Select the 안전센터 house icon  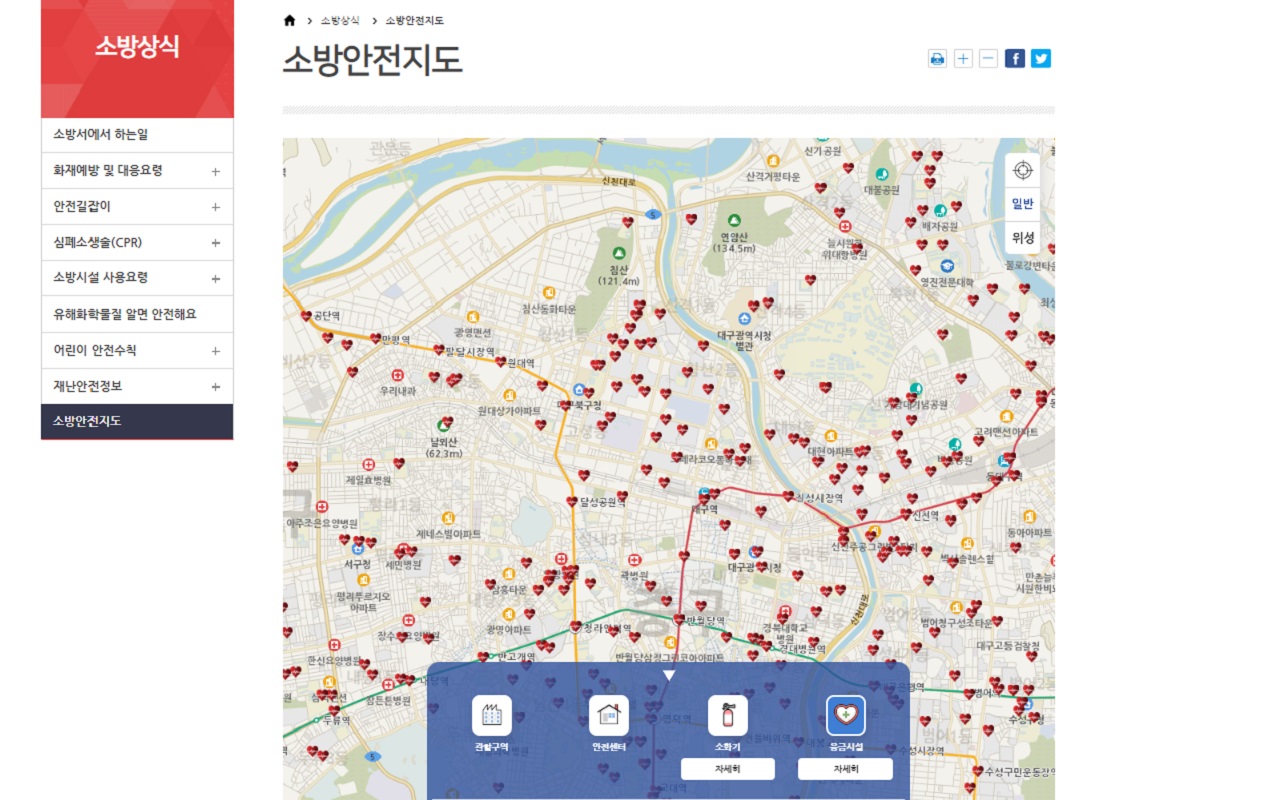pos(608,716)
